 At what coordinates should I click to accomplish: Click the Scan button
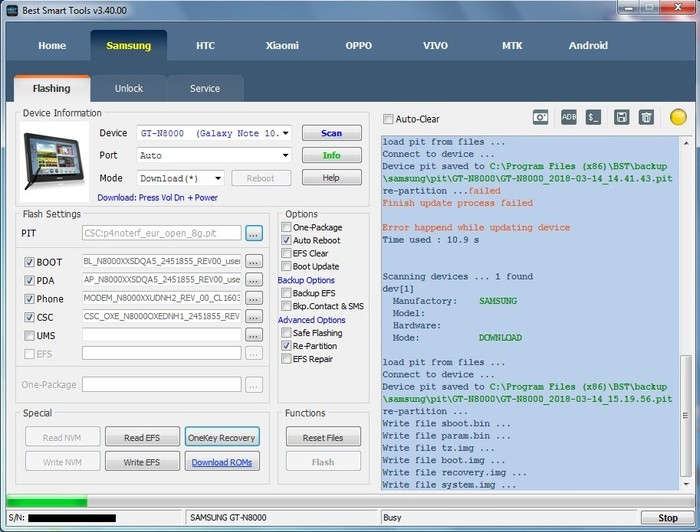coord(332,133)
